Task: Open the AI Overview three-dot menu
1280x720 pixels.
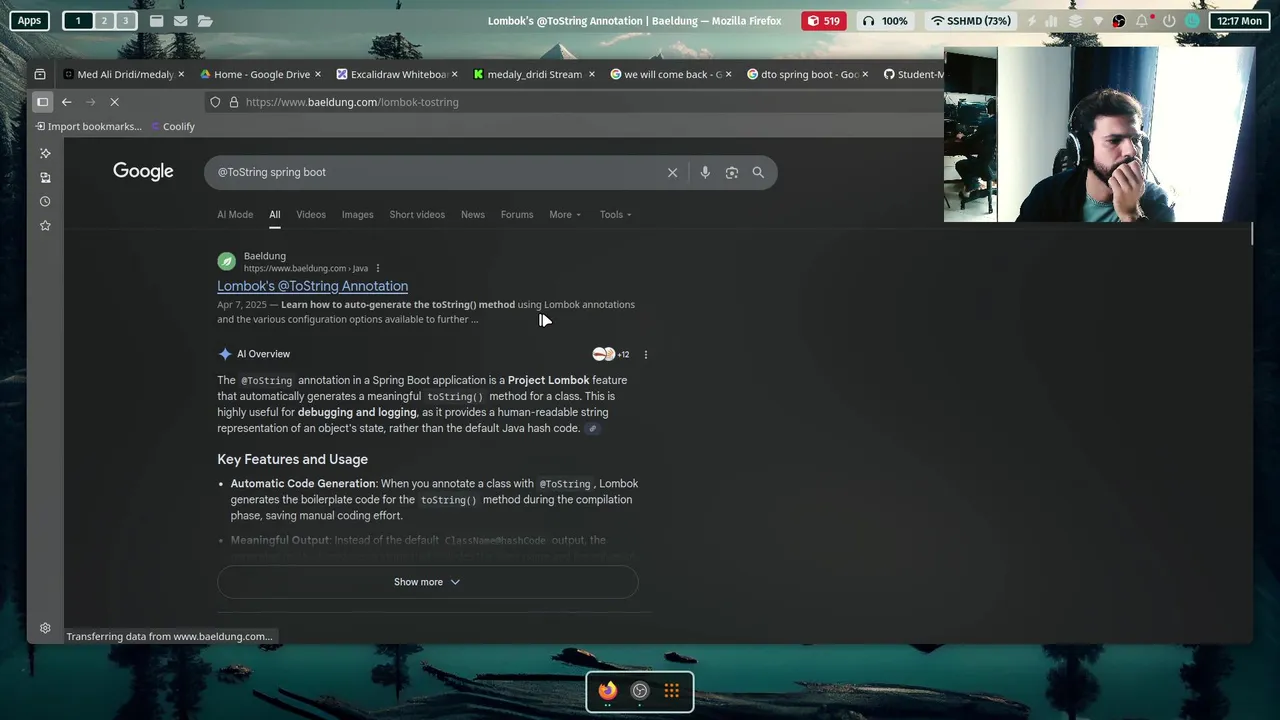Action: point(645,354)
